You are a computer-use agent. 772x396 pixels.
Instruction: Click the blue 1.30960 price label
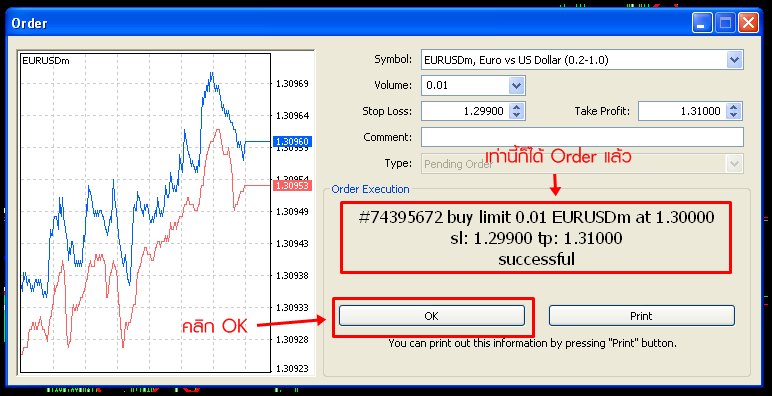[292, 141]
